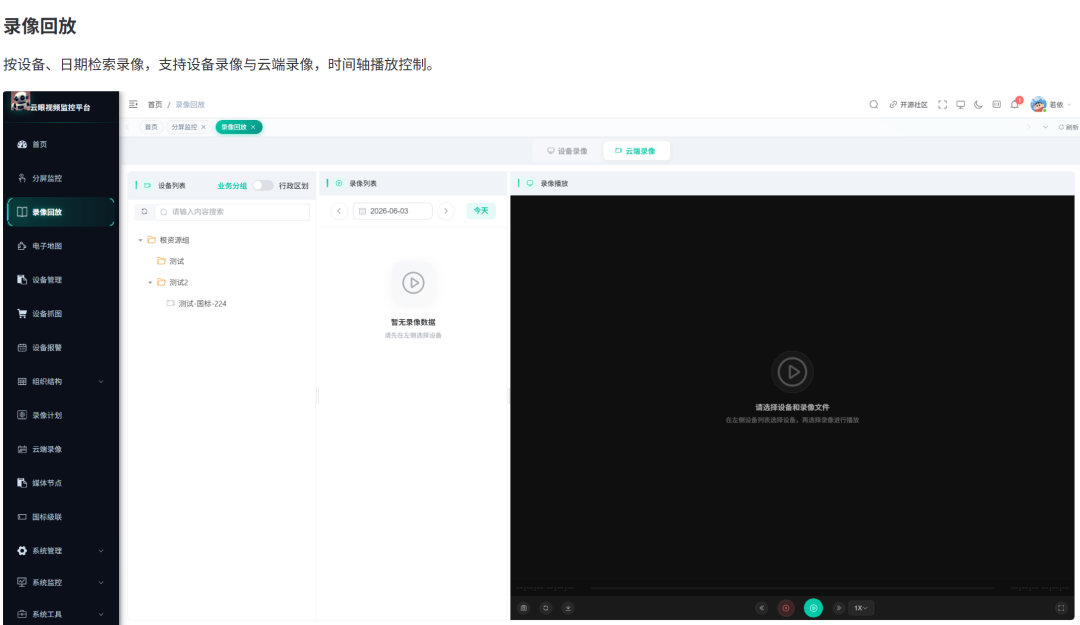
Task: Click the large play icon in video area
Action: coord(792,372)
